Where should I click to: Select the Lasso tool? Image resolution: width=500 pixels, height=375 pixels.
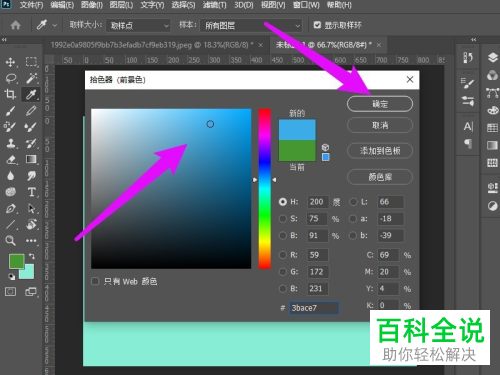11,79
